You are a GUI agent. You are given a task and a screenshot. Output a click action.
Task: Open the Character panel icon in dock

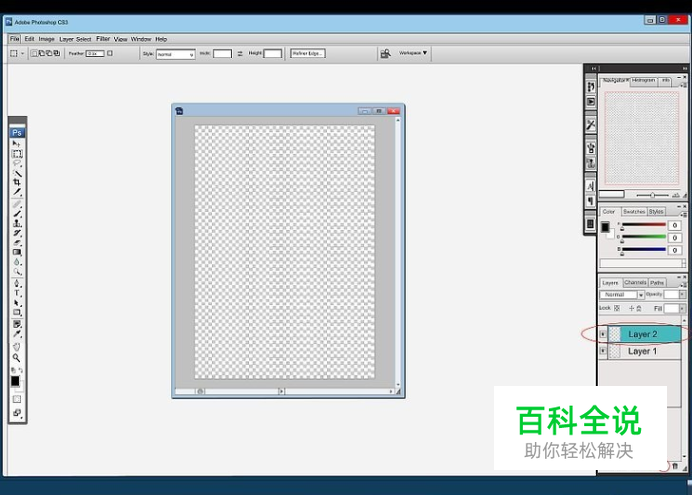590,186
